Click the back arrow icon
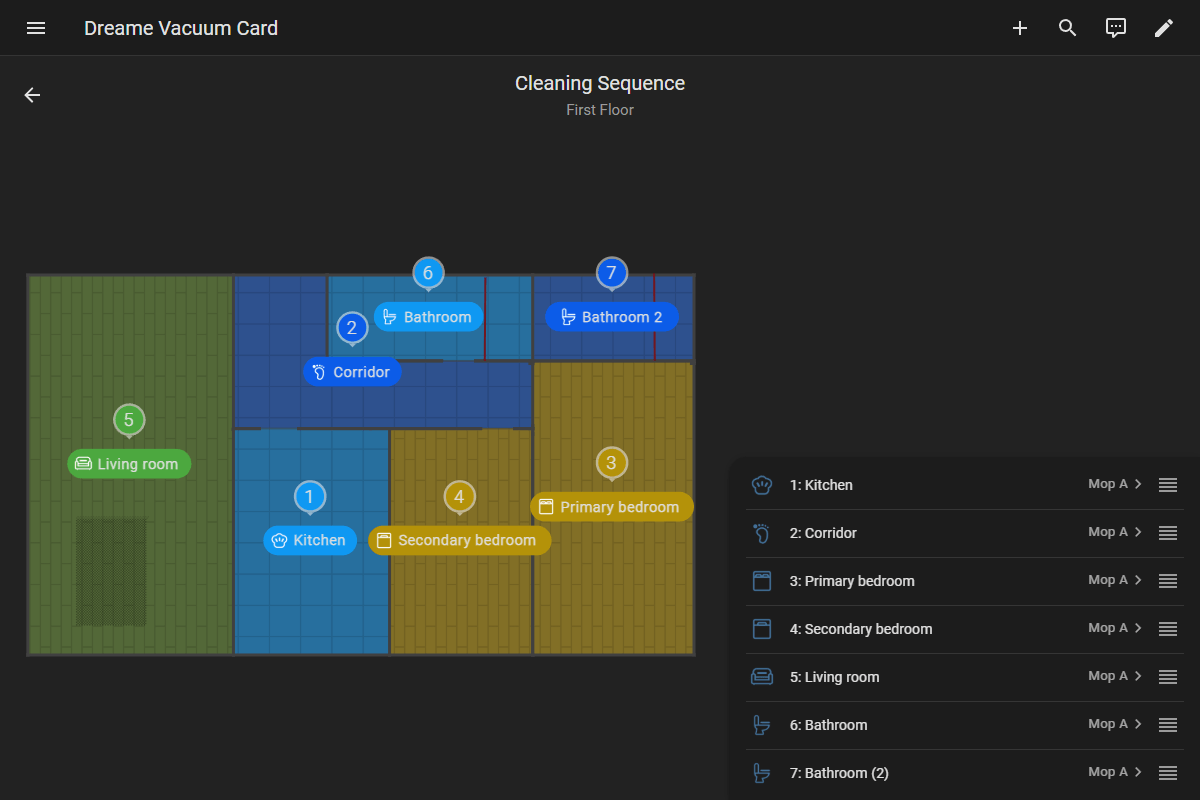The height and width of the screenshot is (800, 1200). tap(32, 95)
